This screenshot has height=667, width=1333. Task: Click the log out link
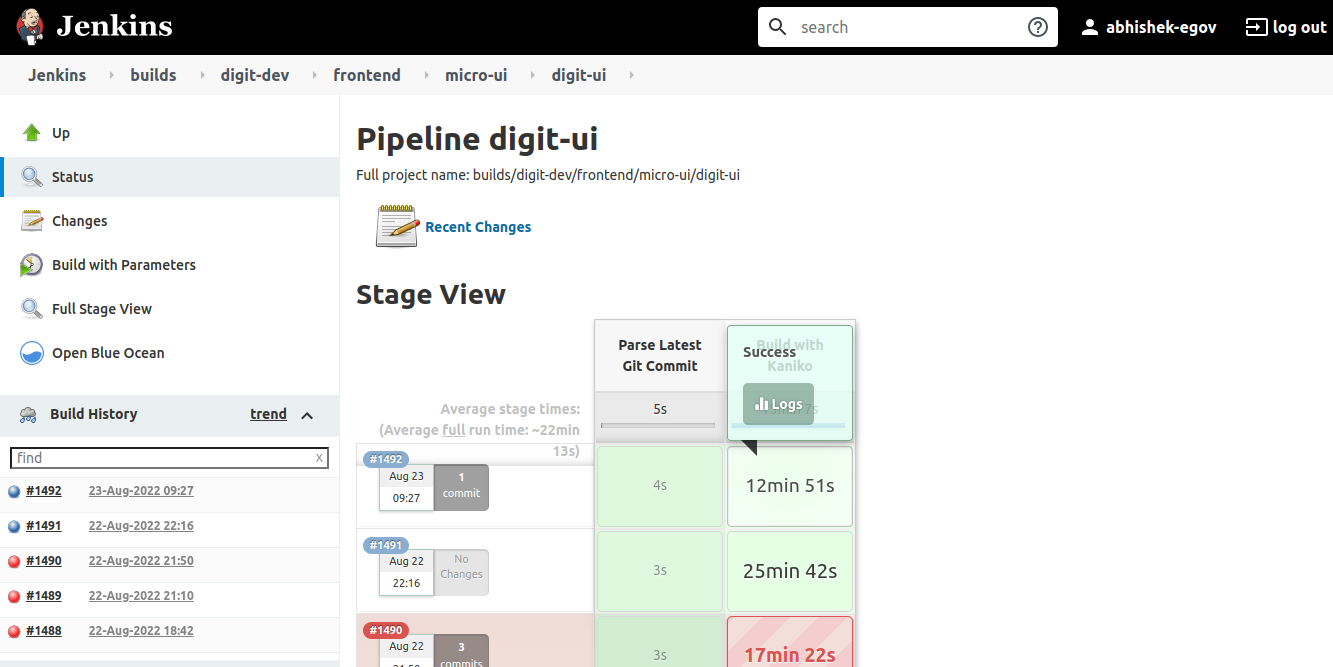tap(1285, 27)
